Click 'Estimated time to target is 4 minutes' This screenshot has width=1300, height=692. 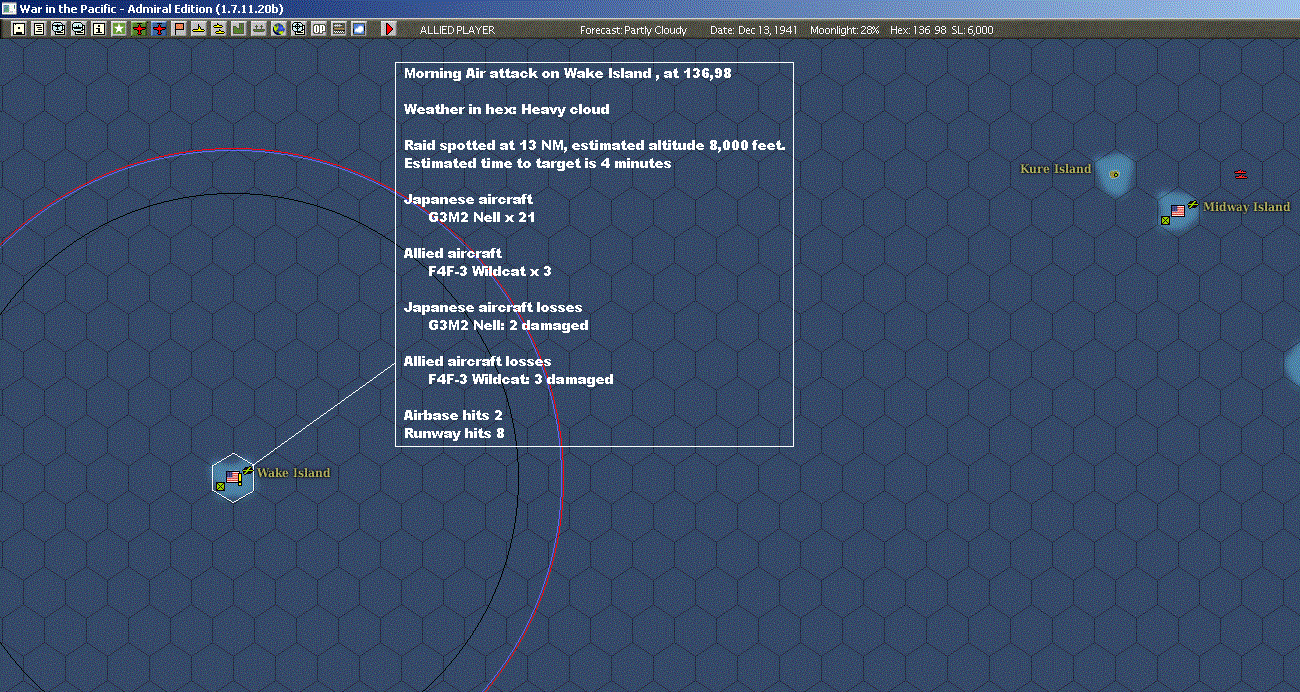(x=537, y=163)
